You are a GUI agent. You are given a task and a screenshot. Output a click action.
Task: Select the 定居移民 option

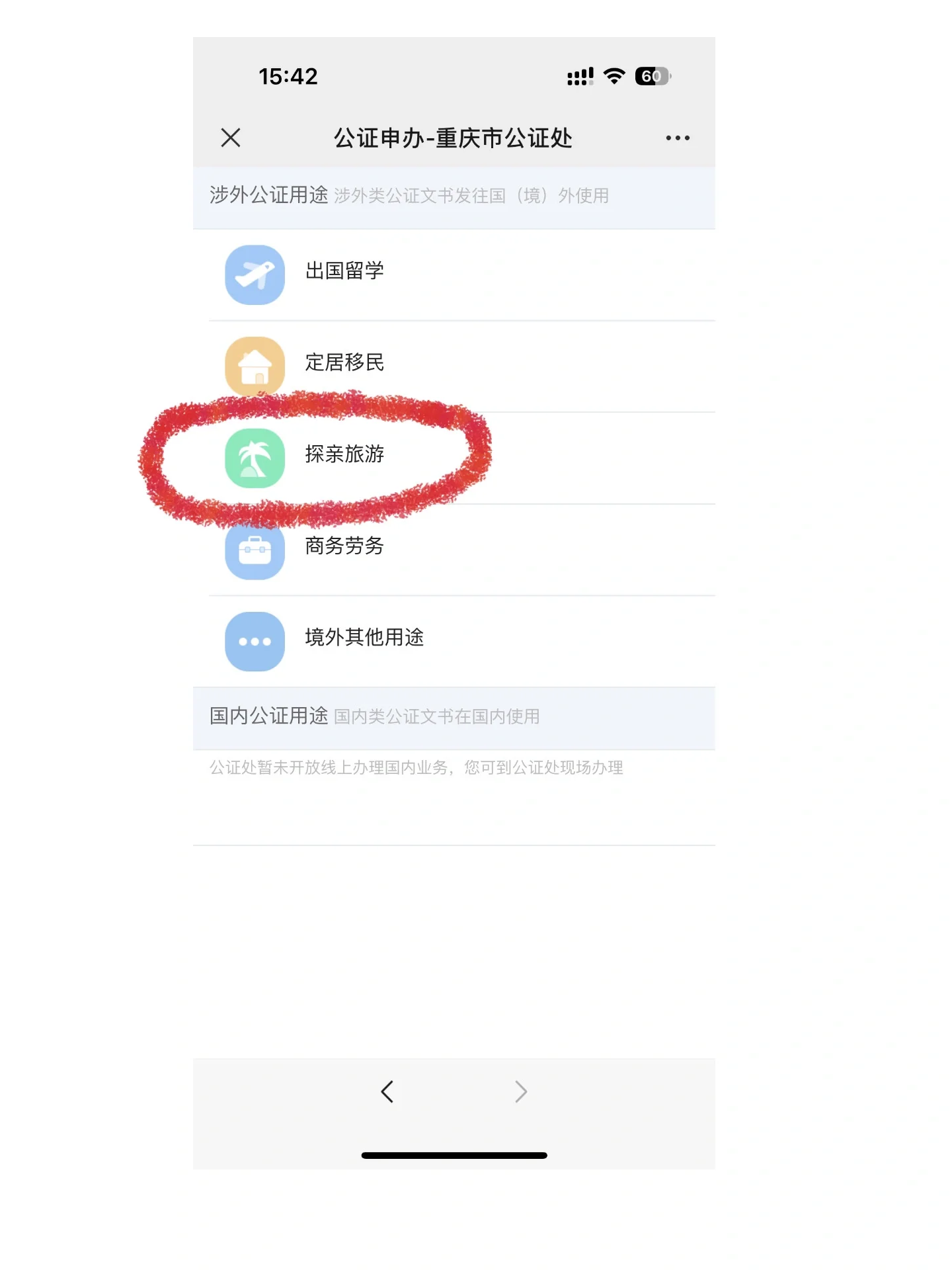point(454,366)
